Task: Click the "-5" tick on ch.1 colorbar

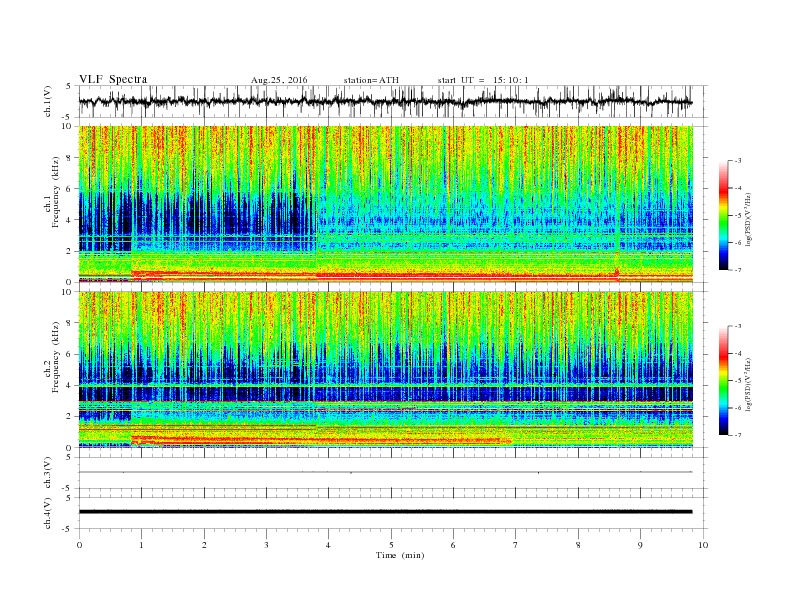Action: (738, 216)
